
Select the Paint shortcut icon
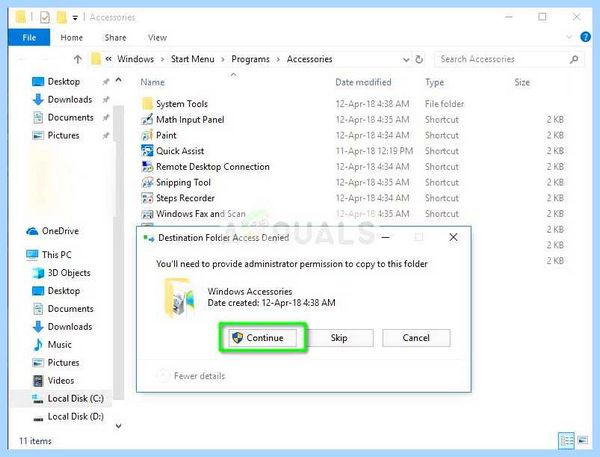tap(147, 135)
